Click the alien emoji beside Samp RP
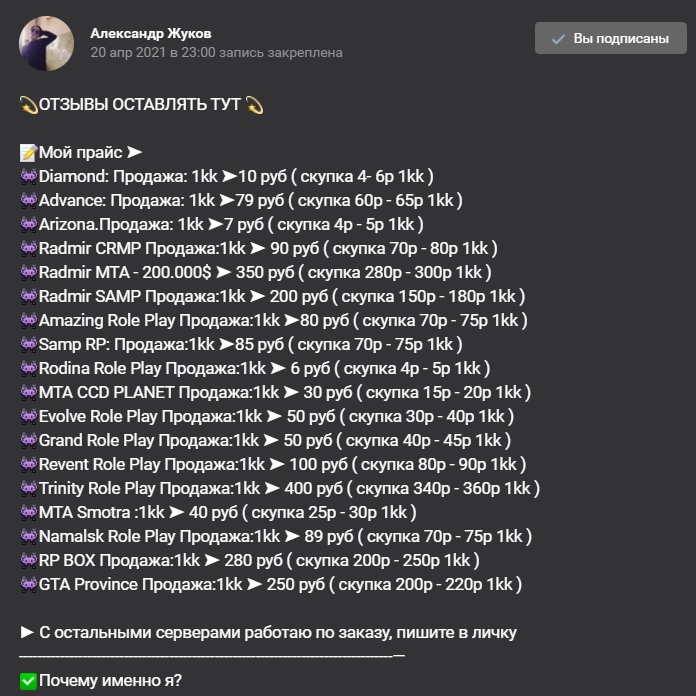This screenshot has height=696, width=696. click(28, 345)
